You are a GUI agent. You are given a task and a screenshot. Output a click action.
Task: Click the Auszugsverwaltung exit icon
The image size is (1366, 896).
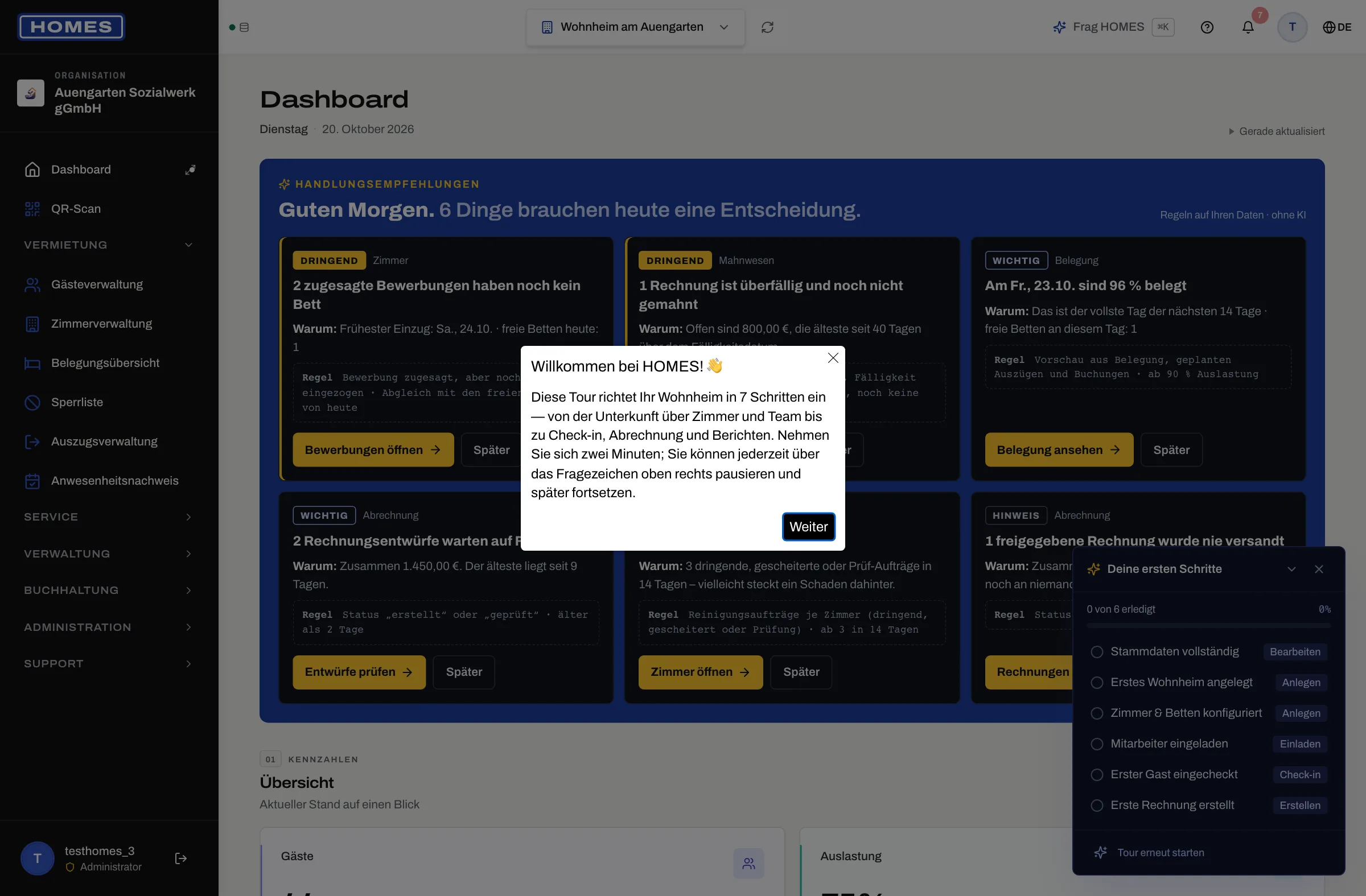pos(32,441)
